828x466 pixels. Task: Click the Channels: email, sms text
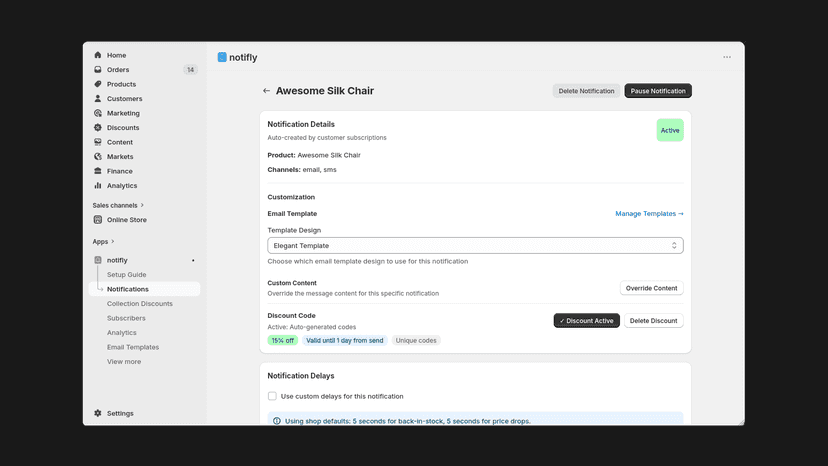[302, 170]
